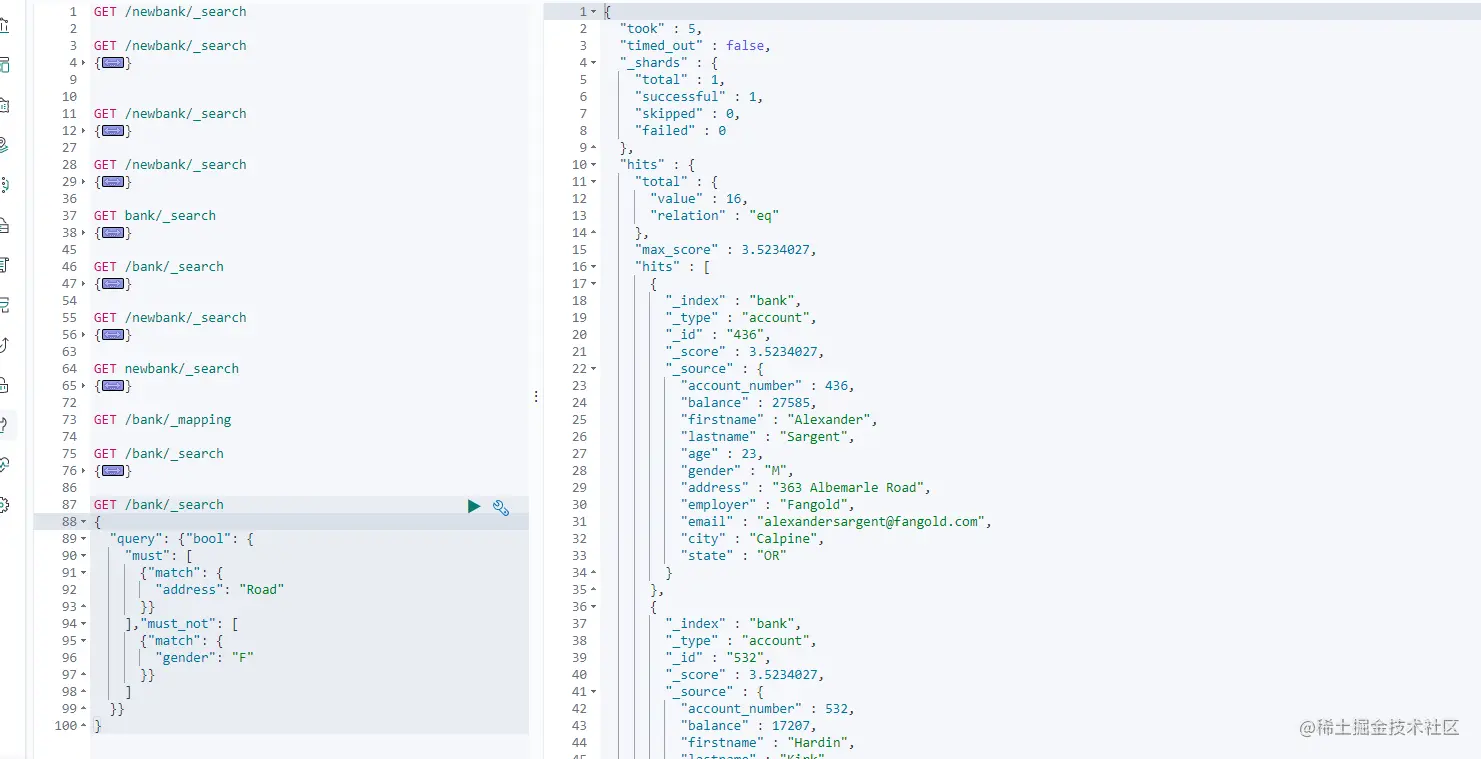Collapse the "must" array at line 90
Image resolution: width=1481 pixels, height=759 pixels.
point(84,556)
